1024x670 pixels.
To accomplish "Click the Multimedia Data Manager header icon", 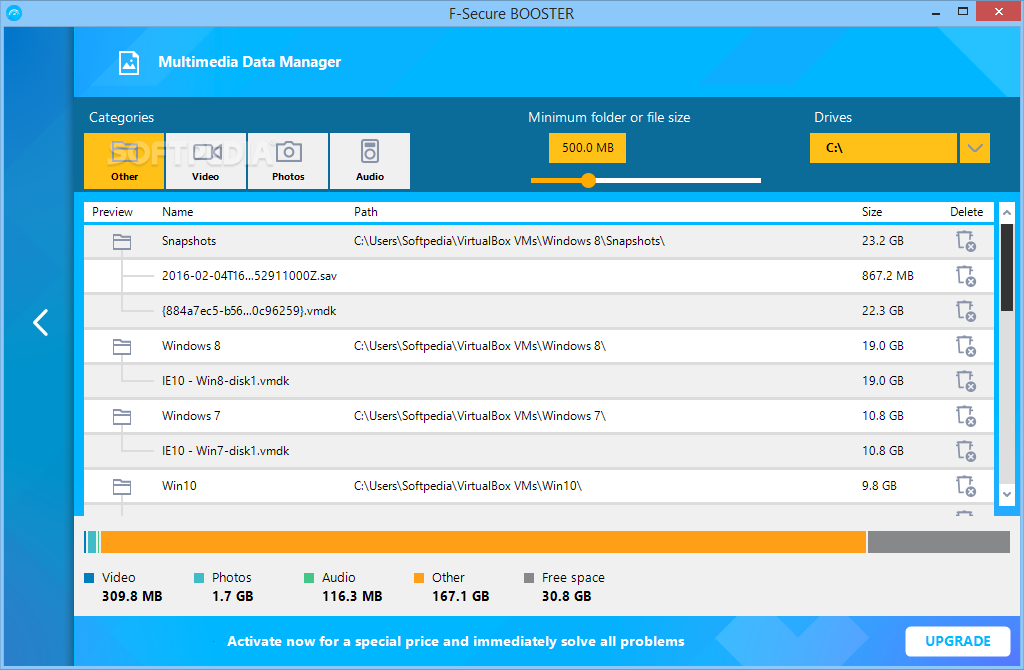I will point(129,63).
